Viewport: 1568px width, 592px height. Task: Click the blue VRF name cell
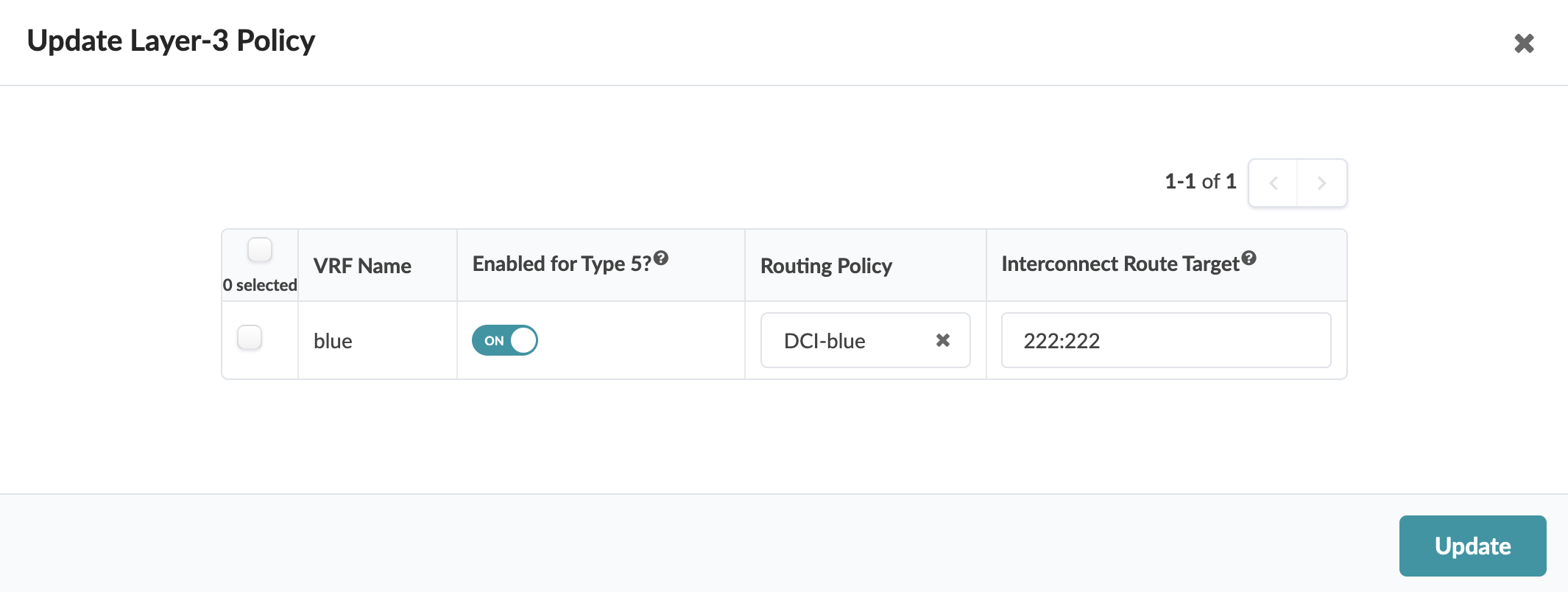[x=333, y=341]
